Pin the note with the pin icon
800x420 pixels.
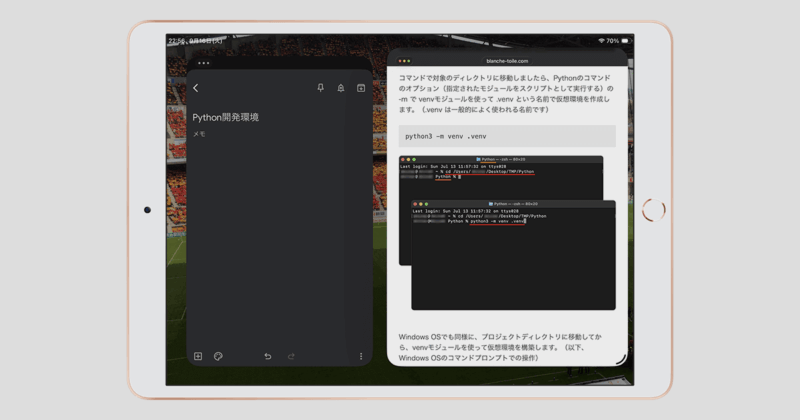click(320, 88)
